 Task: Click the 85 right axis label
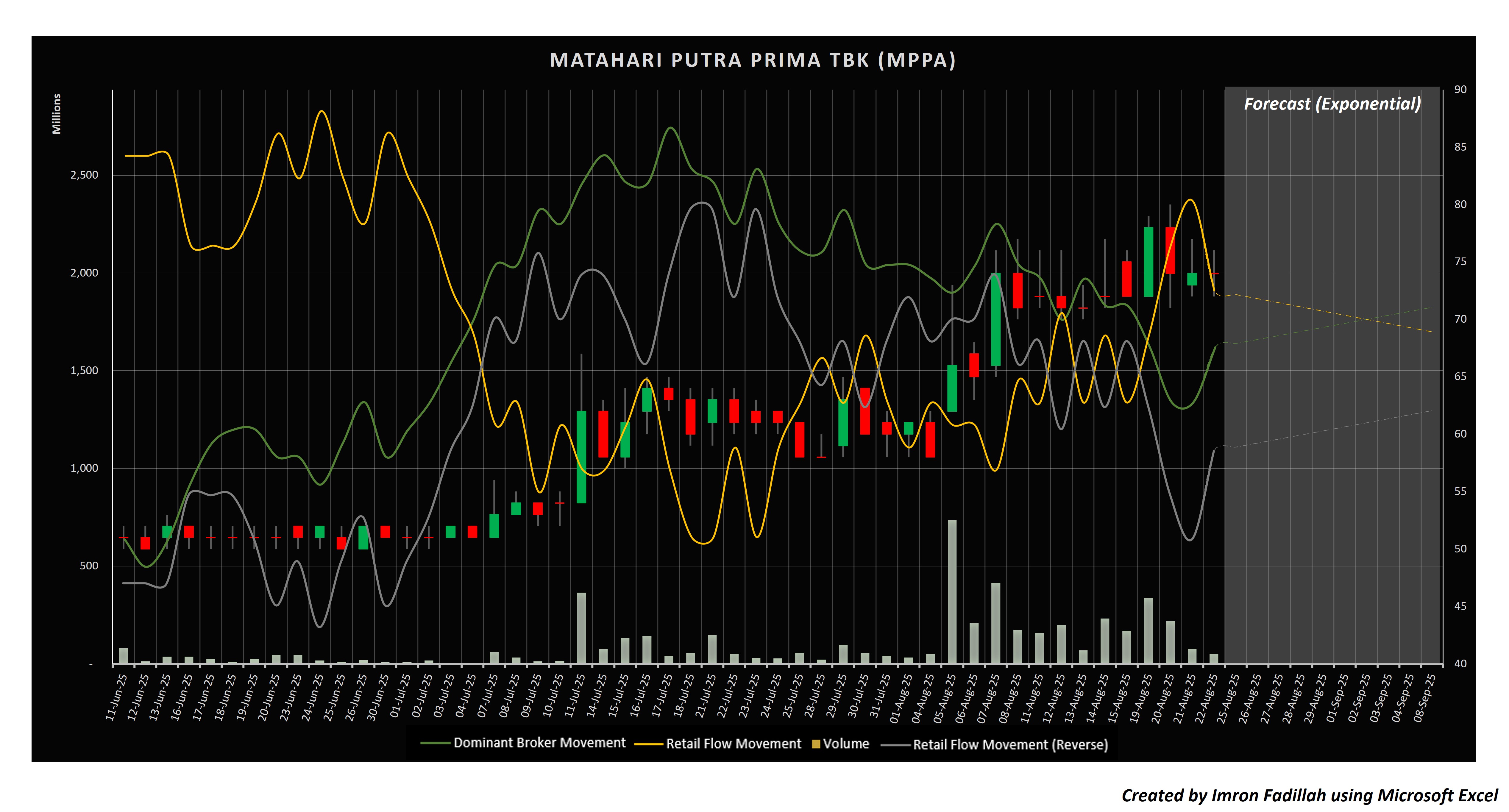click(x=1460, y=146)
